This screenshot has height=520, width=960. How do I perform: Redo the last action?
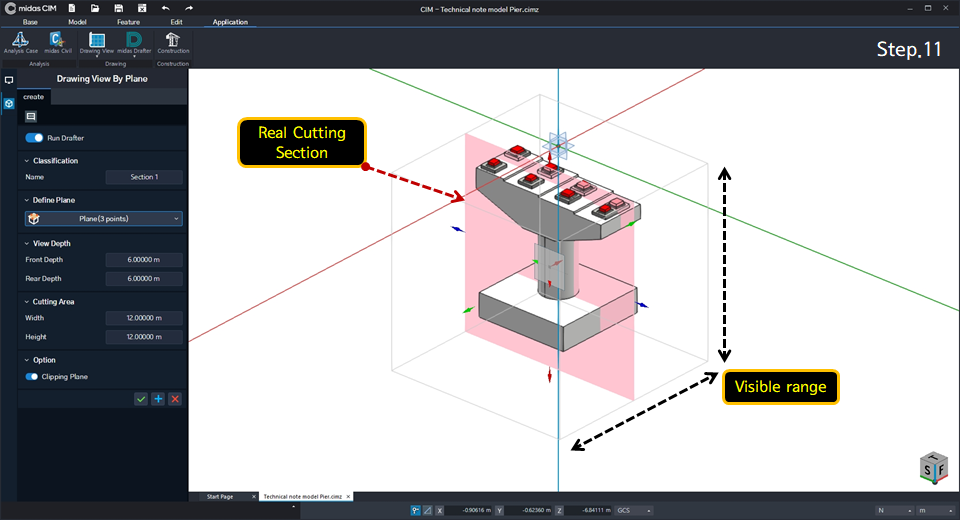[189, 8]
